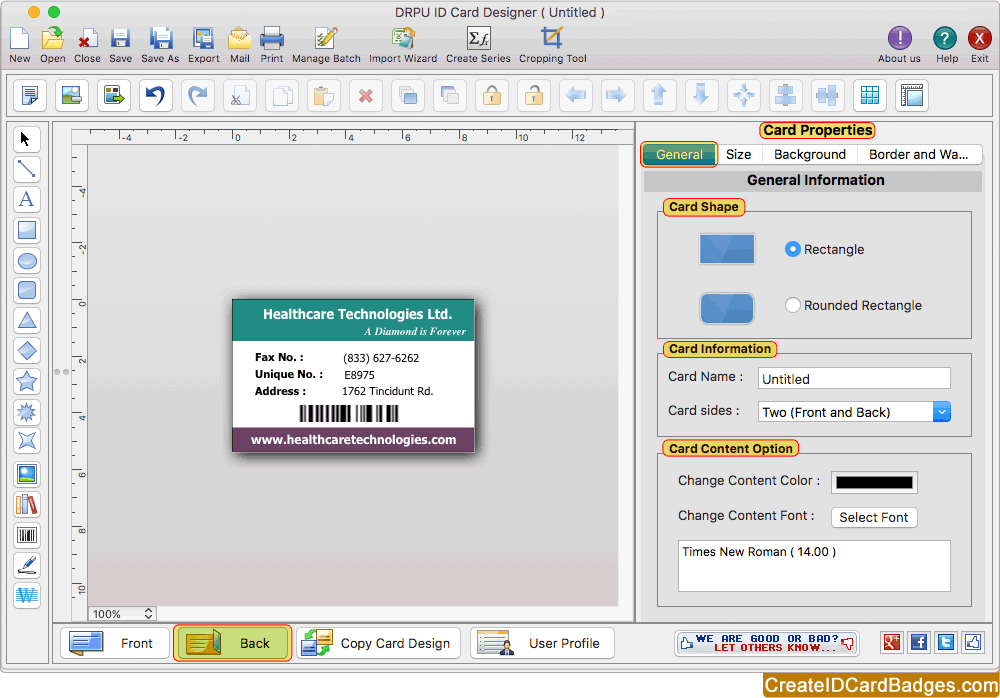Viewport: 1000px width, 698px height.
Task: Select the barcode tool
Action: [x=27, y=535]
